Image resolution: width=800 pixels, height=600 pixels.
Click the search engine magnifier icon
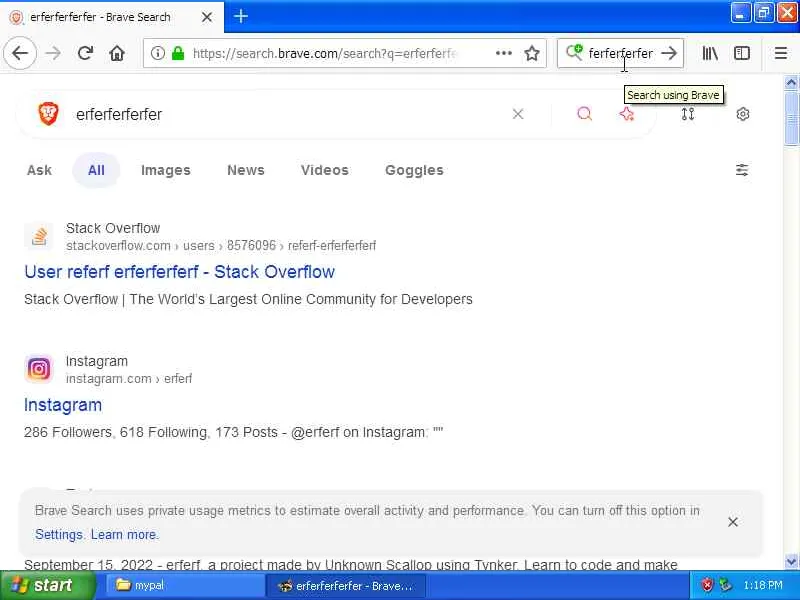573,52
